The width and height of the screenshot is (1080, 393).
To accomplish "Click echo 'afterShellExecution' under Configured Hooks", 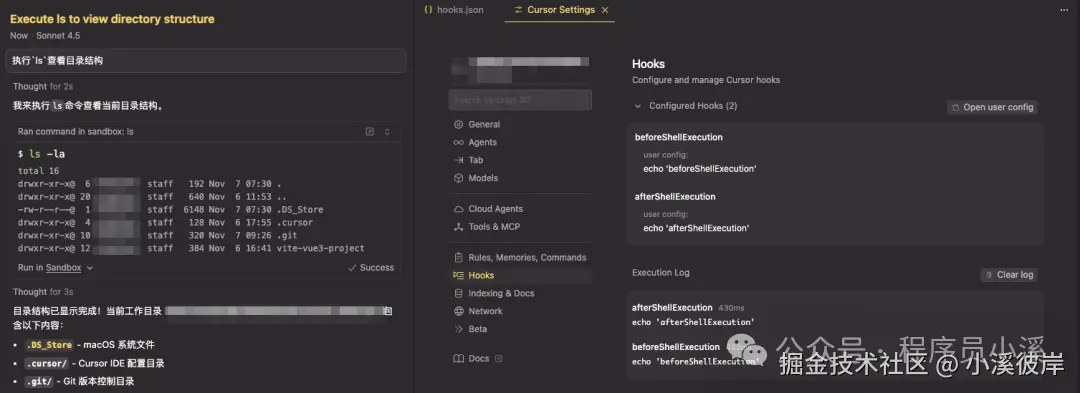I will [696, 228].
